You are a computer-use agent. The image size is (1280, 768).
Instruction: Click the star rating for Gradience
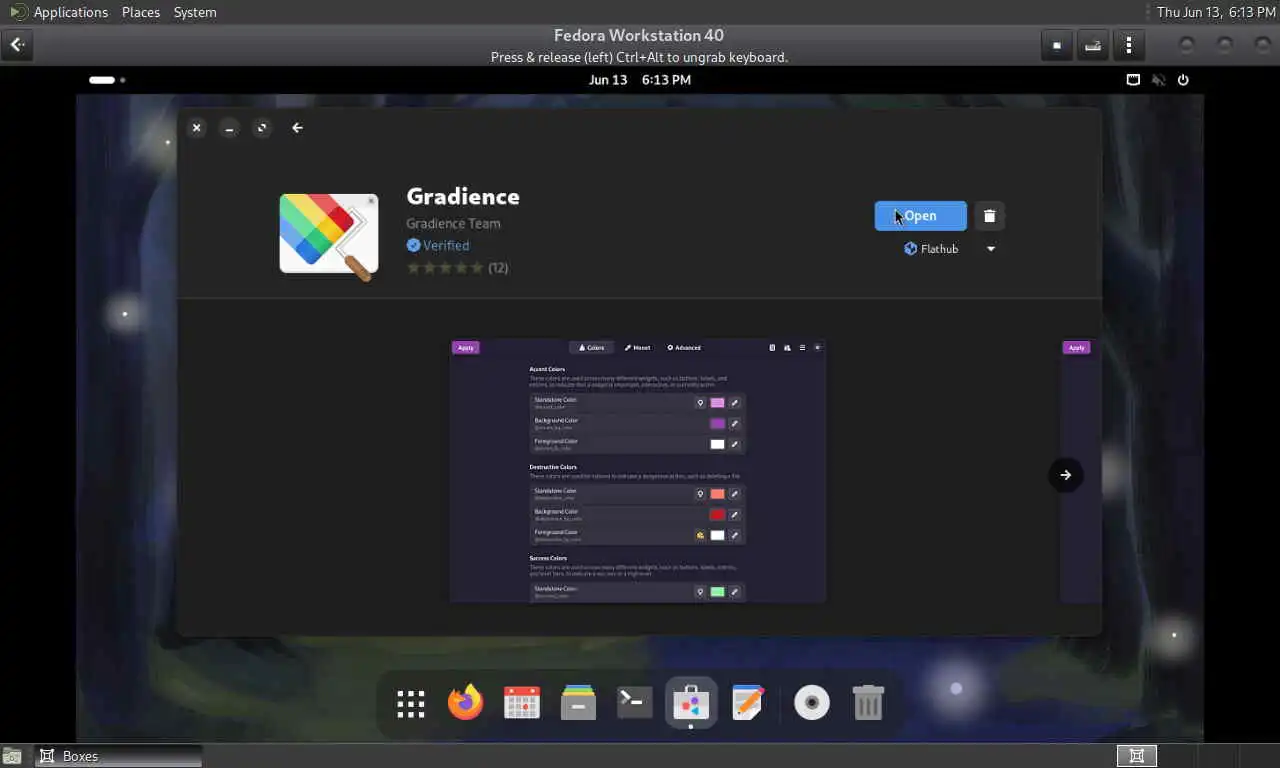tap(445, 268)
